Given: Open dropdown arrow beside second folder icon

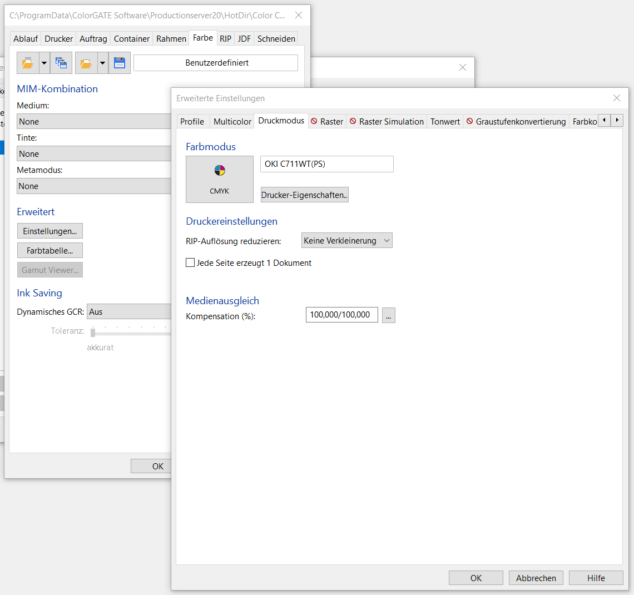Looking at the screenshot, I should point(102,63).
